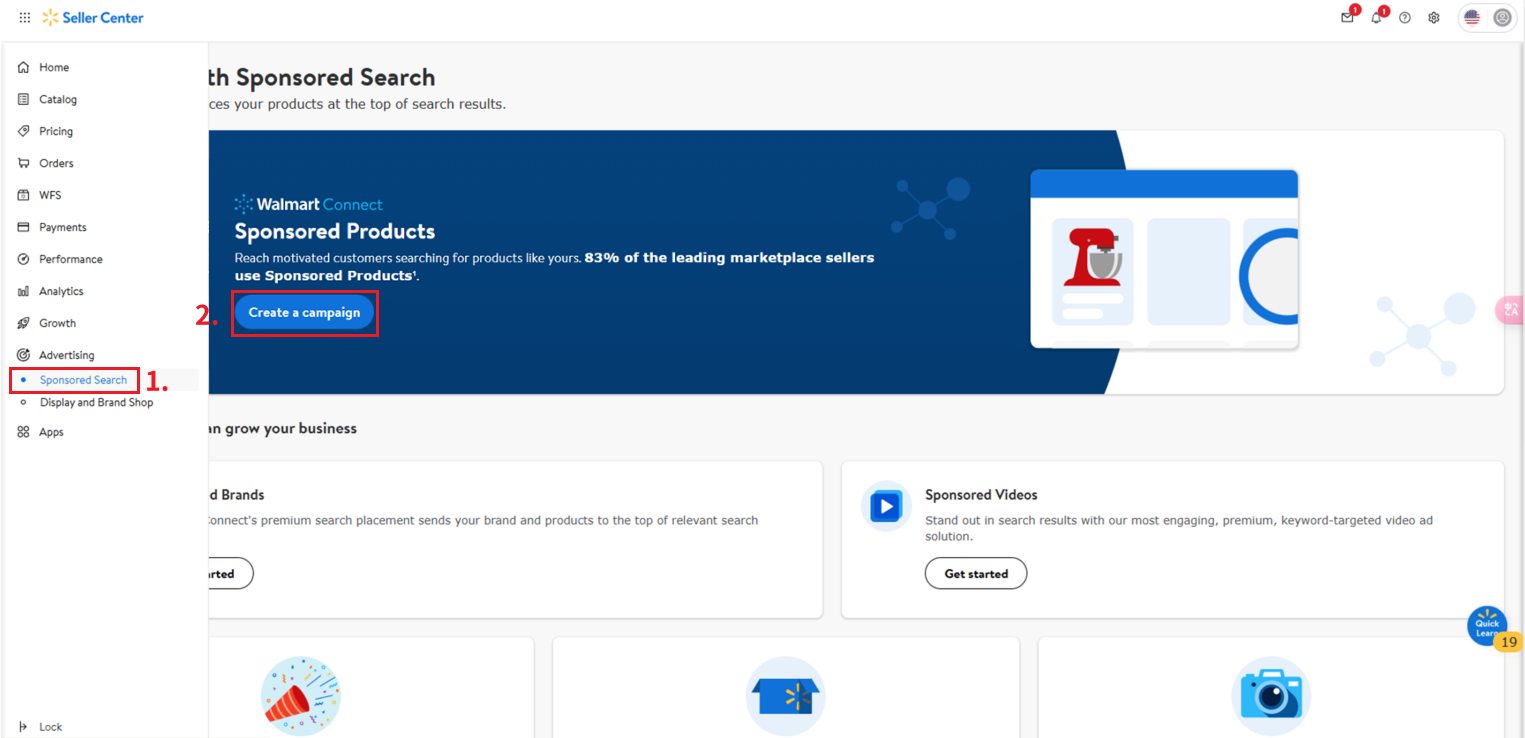Open the notifications bell icon
1525x738 pixels.
tap(1376, 17)
